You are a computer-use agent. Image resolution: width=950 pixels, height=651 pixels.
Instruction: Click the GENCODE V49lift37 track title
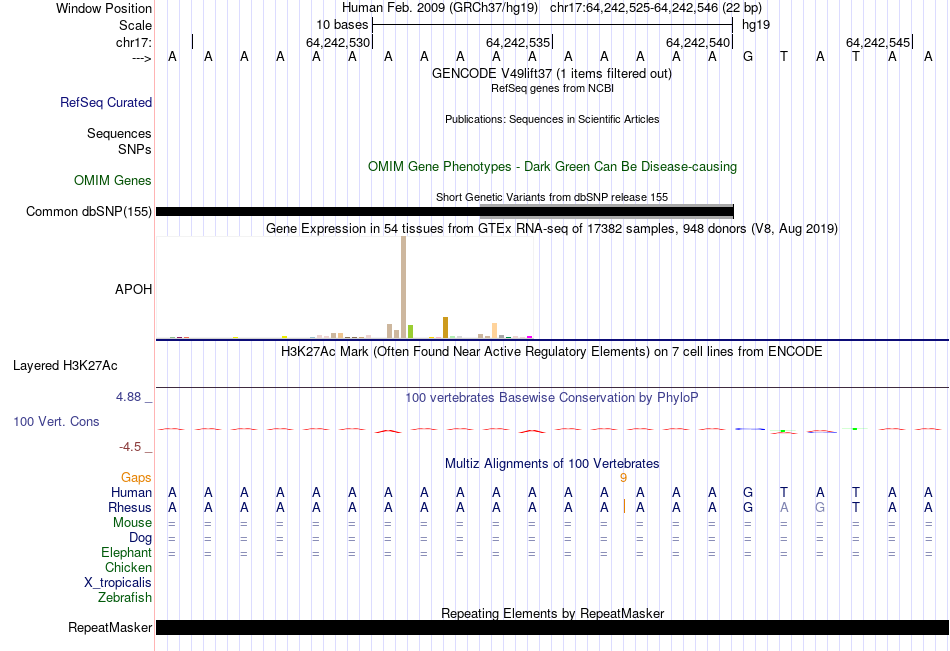tap(551, 73)
